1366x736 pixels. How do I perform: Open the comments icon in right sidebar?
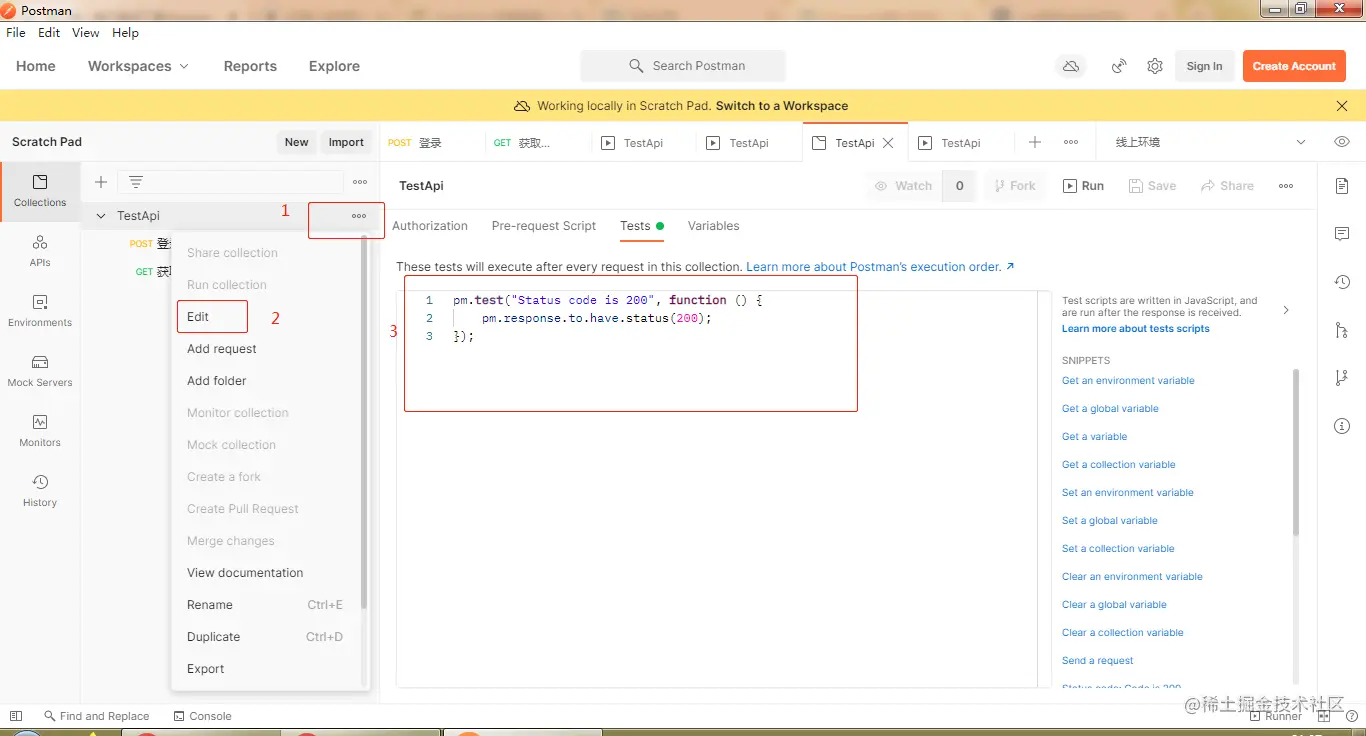(1342, 234)
